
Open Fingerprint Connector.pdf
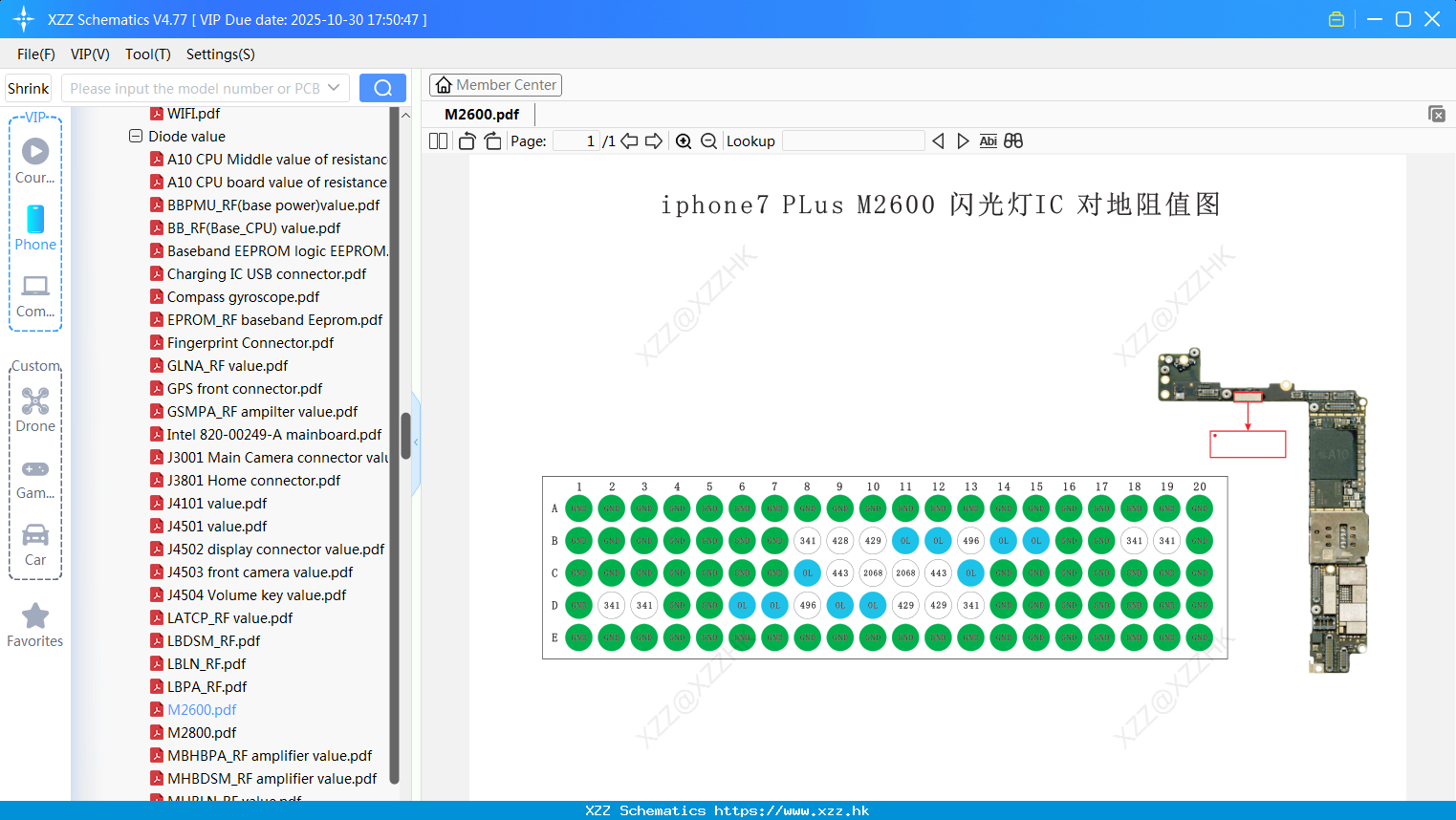[x=250, y=343]
